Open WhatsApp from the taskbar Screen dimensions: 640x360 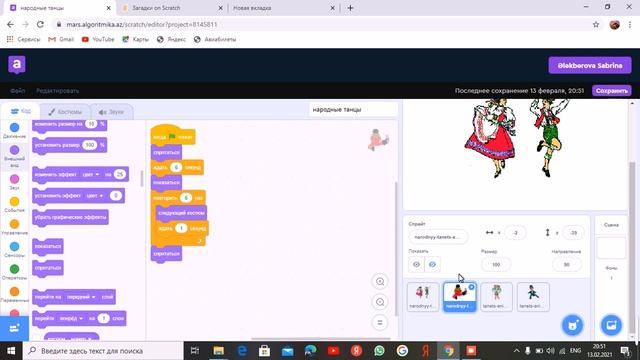[x=379, y=351]
